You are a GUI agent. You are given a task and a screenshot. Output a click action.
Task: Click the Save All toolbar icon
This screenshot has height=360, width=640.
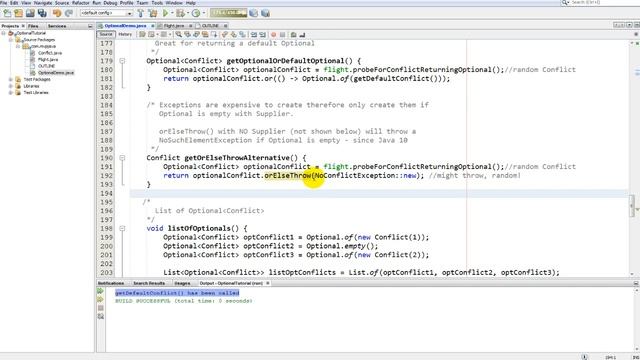click(42, 13)
